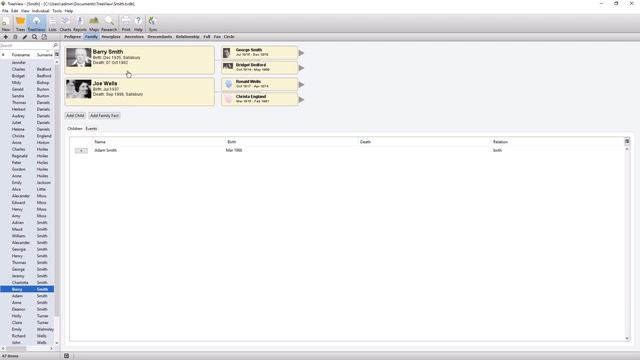
Task: Select Richard Wells in the sidebar list
Action: point(27,336)
